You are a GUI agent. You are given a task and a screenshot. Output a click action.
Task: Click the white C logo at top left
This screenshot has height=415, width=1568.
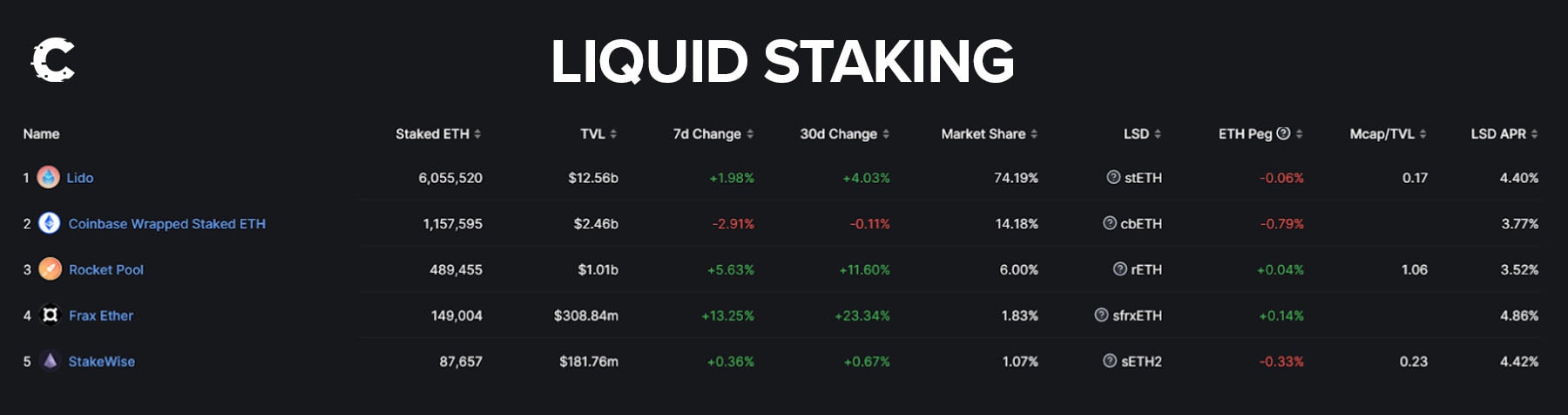coord(53,60)
